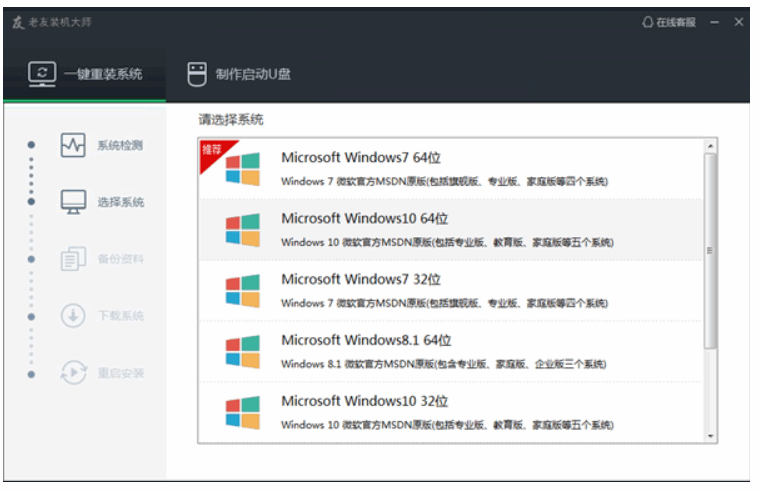Click the bell icon beside 在线客服

[648, 22]
